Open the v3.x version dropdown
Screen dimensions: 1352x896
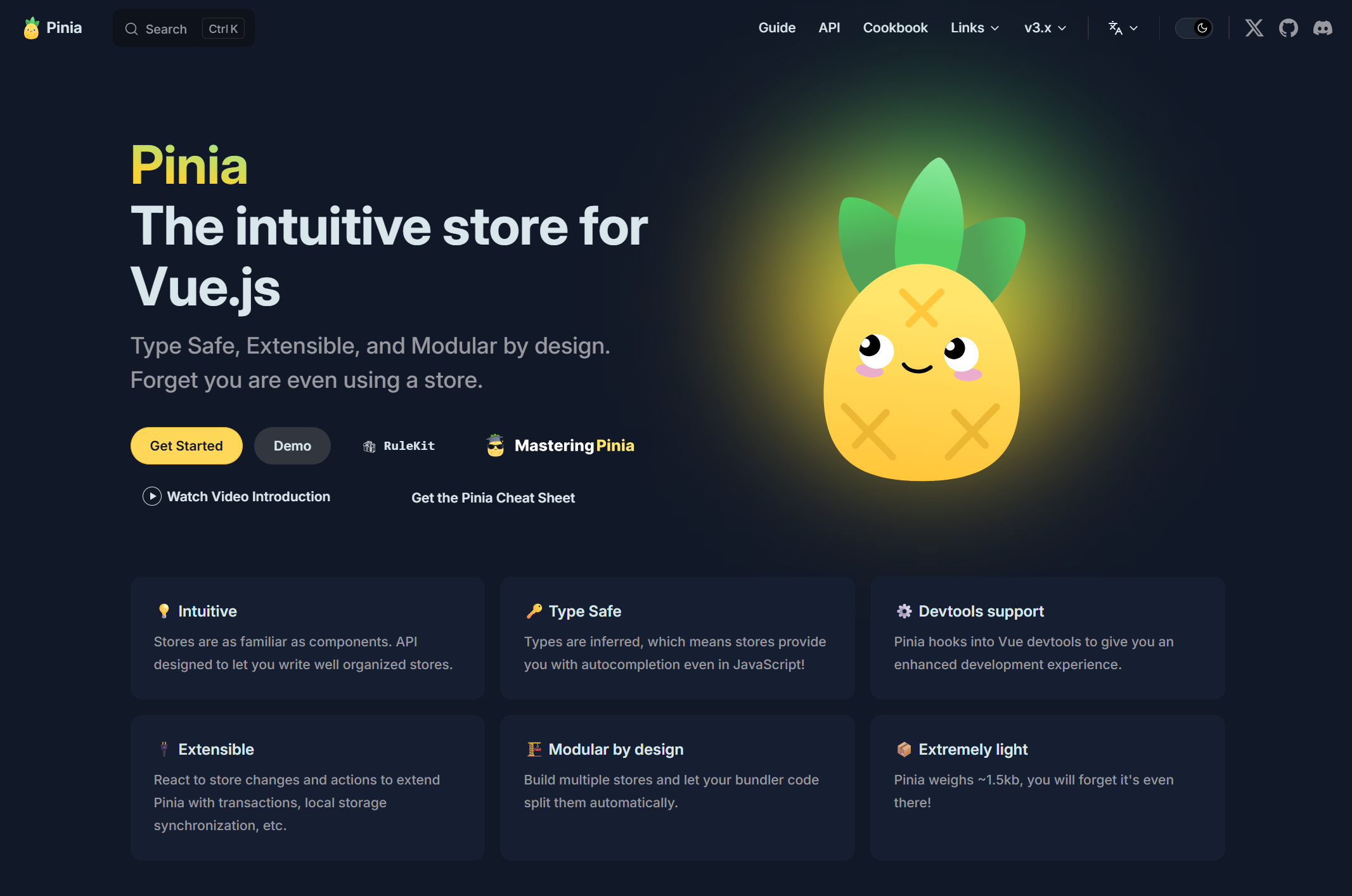1045,28
